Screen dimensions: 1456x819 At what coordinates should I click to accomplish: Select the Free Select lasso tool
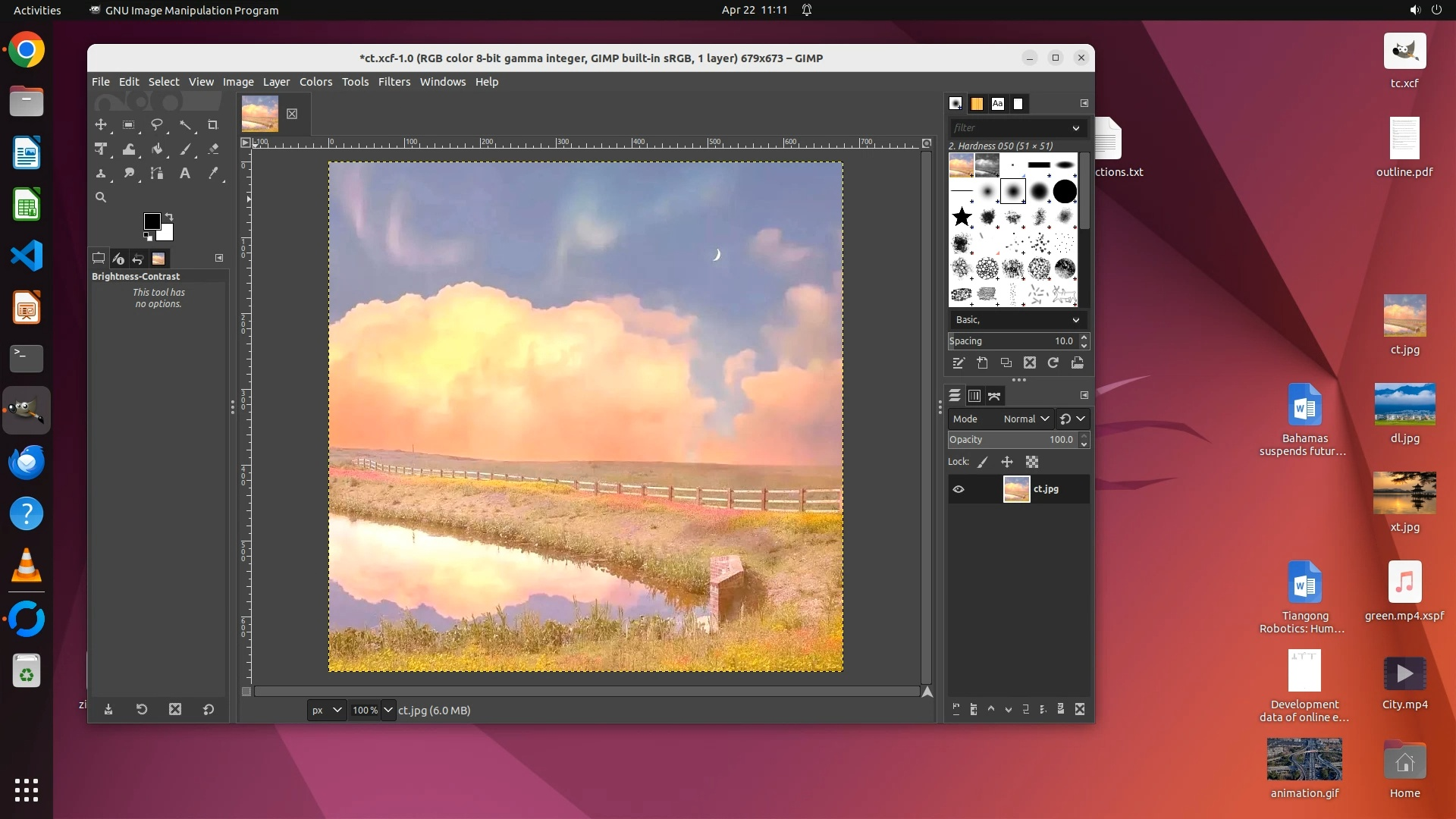pos(157,125)
